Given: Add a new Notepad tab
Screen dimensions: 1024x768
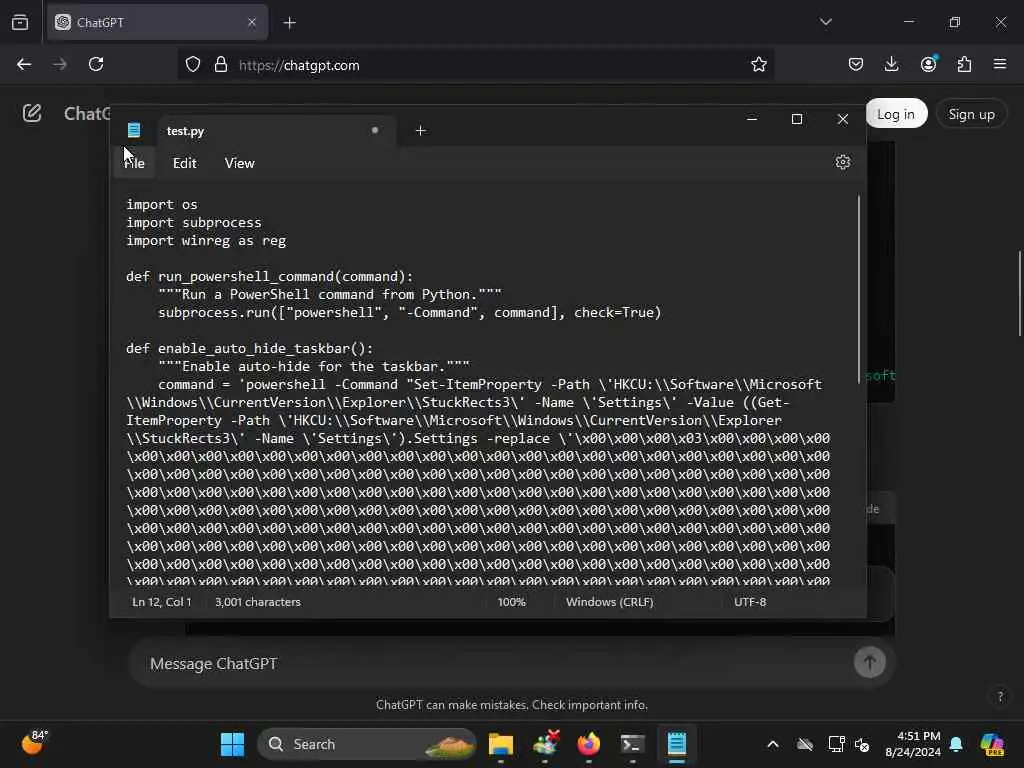Looking at the screenshot, I should click(421, 131).
